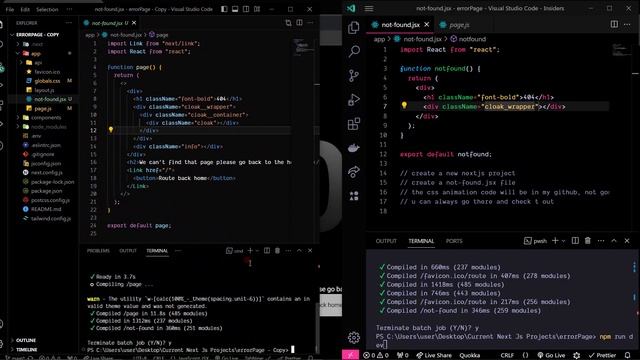This screenshot has height=360, width=640.
Task: Expand api folder in explorer
Action: pyautogui.click(x=38, y=62)
